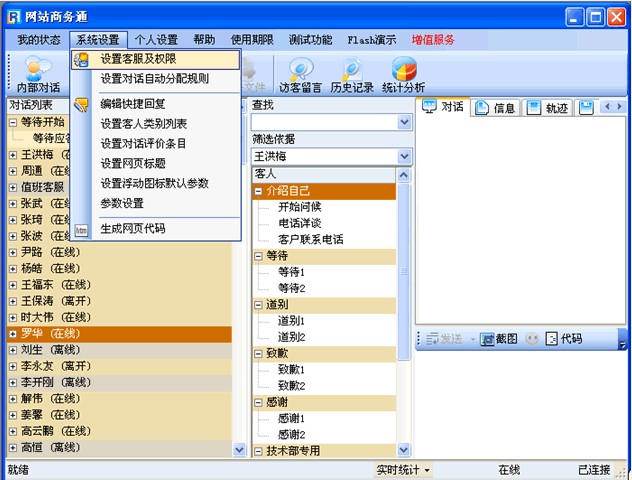Click the 编辑快捷回复 pencil icon

[x=81, y=104]
